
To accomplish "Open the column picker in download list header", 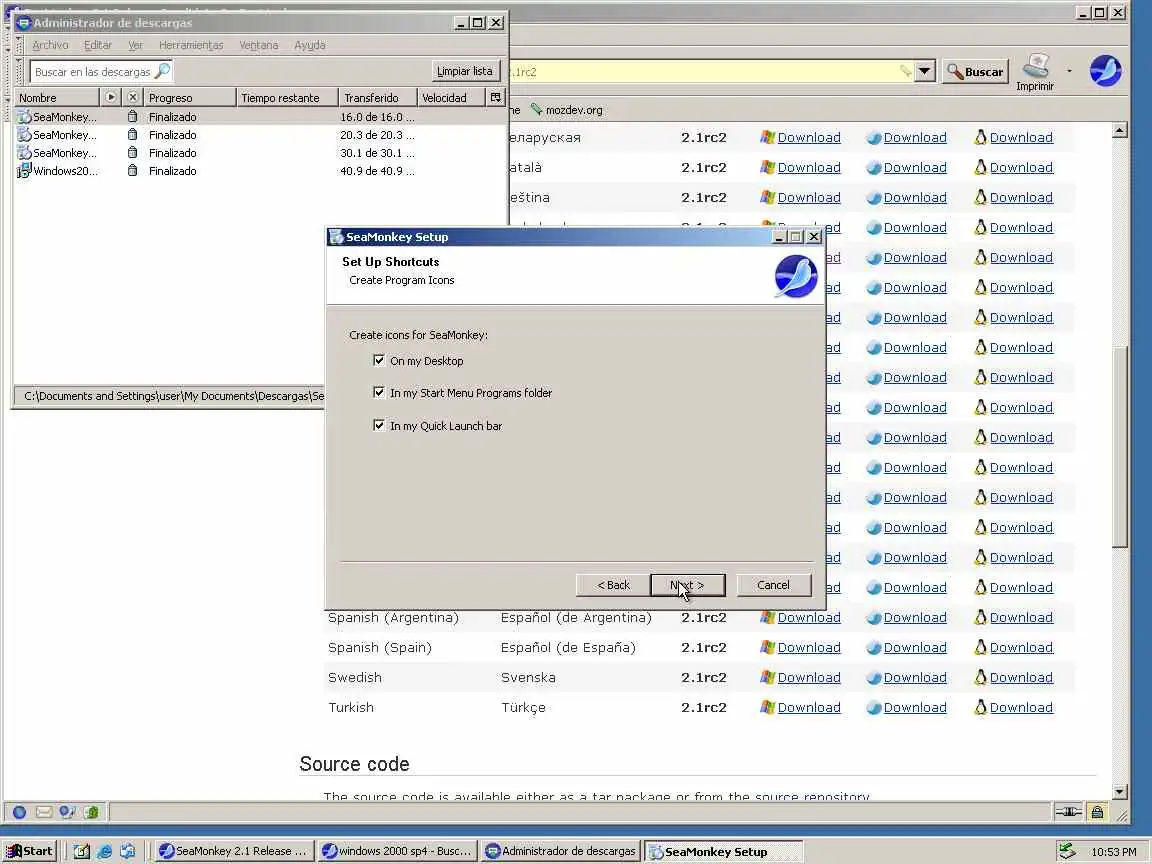I will point(496,97).
